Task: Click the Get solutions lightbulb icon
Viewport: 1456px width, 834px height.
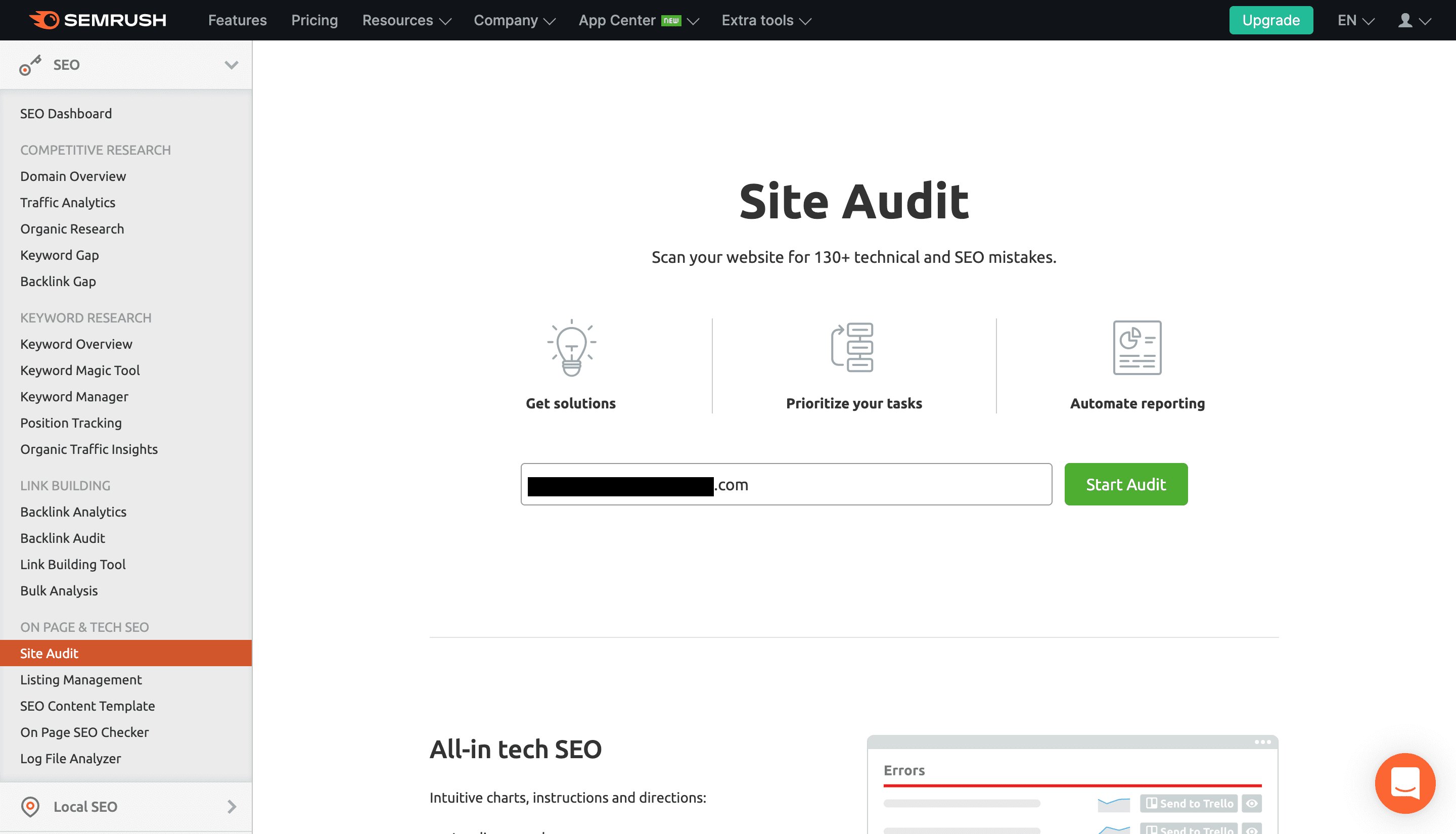Action: pyautogui.click(x=571, y=348)
